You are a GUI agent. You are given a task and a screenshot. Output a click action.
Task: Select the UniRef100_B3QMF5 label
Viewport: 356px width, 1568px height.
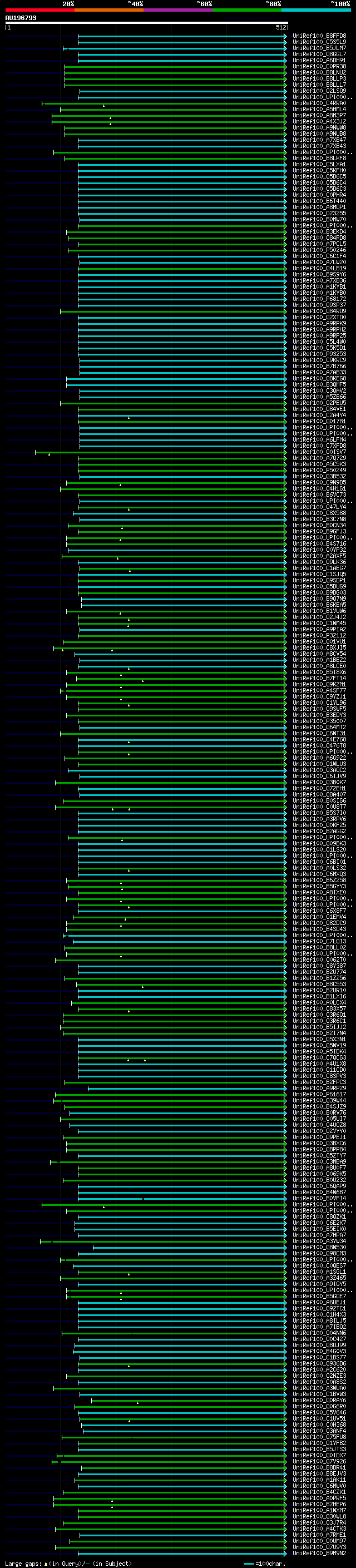coord(319,385)
